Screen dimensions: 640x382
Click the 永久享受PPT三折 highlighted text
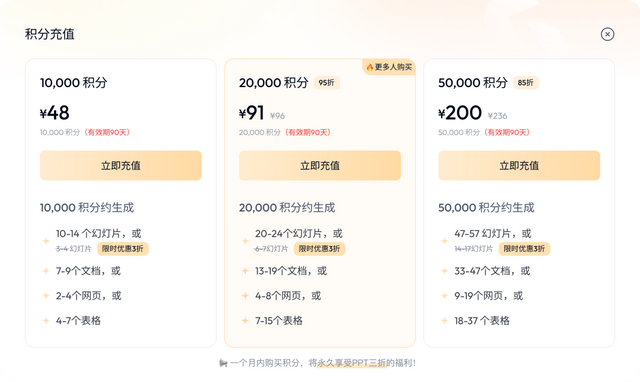(x=351, y=363)
